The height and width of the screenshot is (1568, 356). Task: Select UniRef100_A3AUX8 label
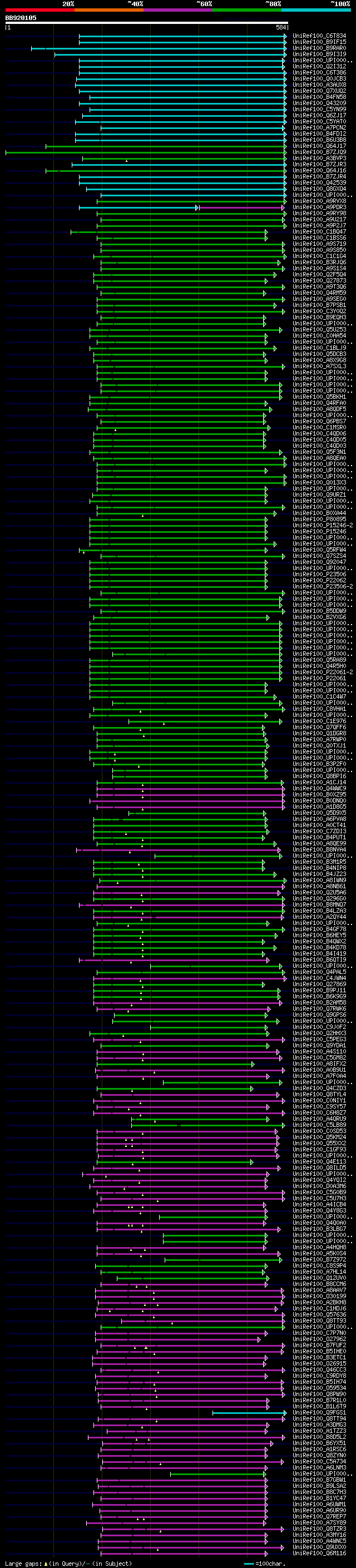point(319,85)
